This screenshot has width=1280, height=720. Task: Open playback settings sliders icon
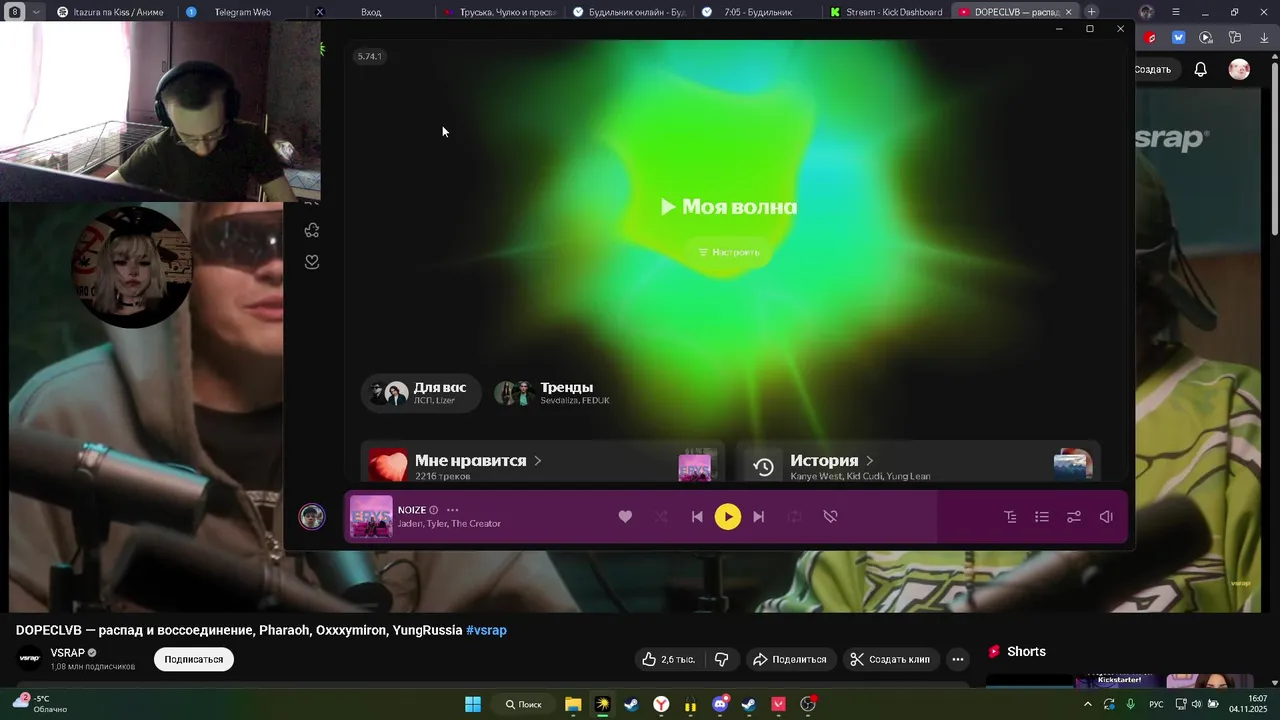[1074, 517]
